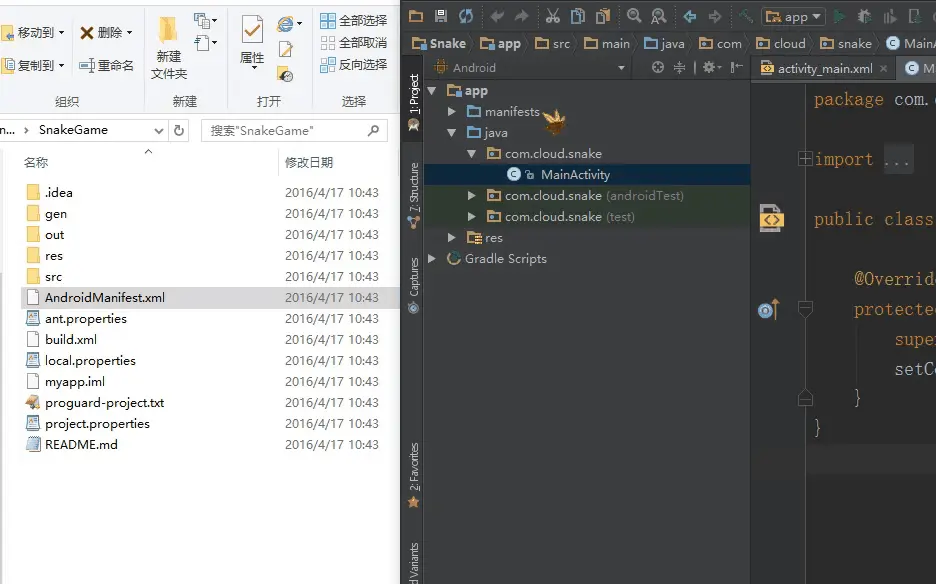
Task: Click the Debug app bug icon
Action: pyautogui.click(x=864, y=16)
